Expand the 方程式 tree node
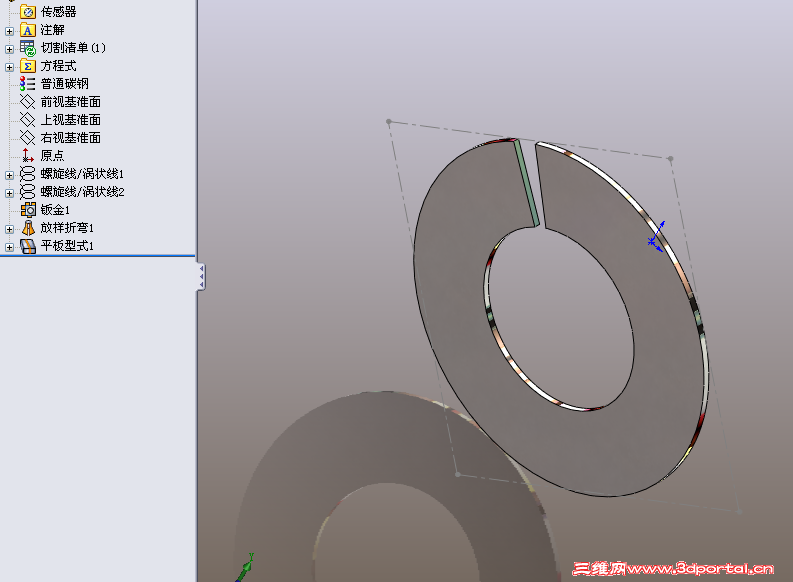 (x=9, y=67)
